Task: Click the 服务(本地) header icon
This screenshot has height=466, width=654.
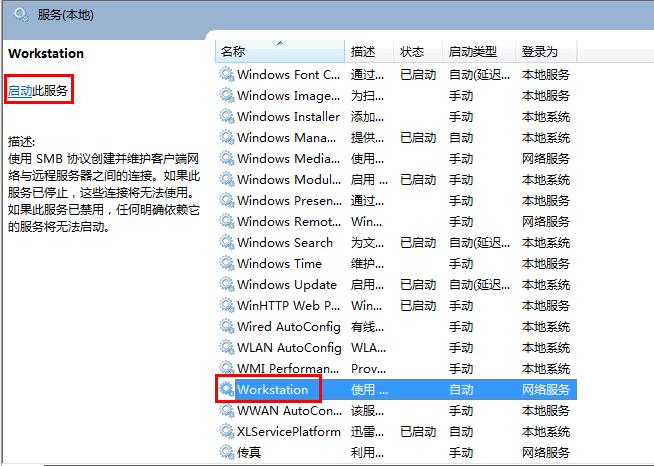Action: [x=21, y=15]
